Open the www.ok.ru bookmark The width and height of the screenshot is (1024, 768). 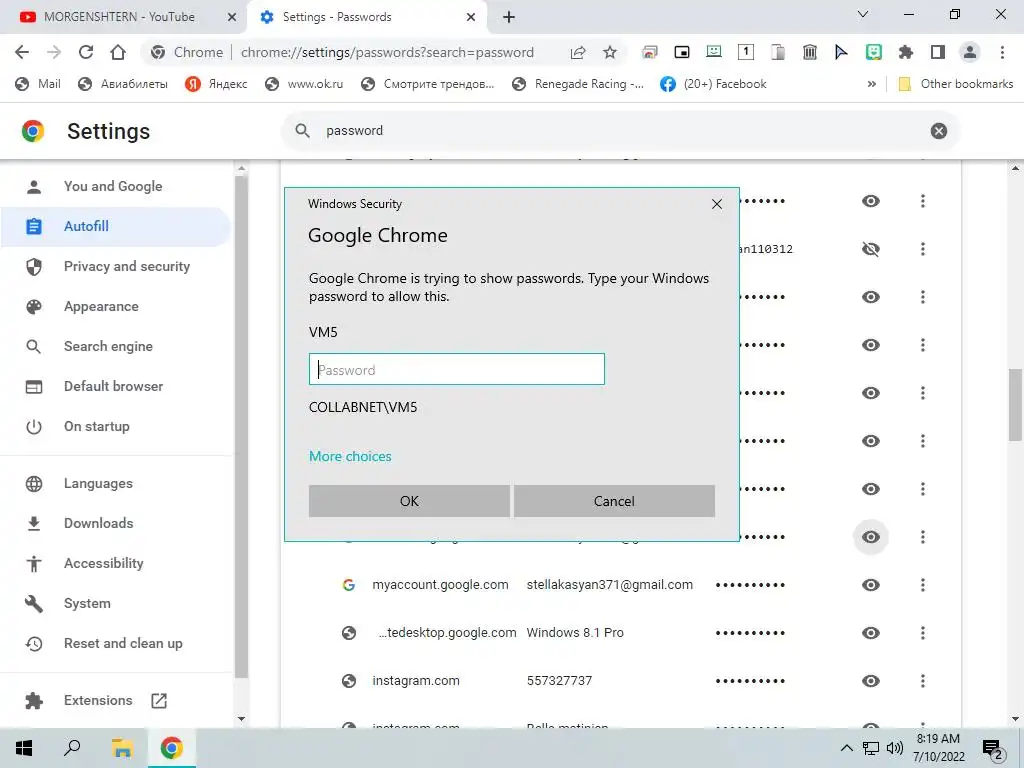tap(304, 84)
